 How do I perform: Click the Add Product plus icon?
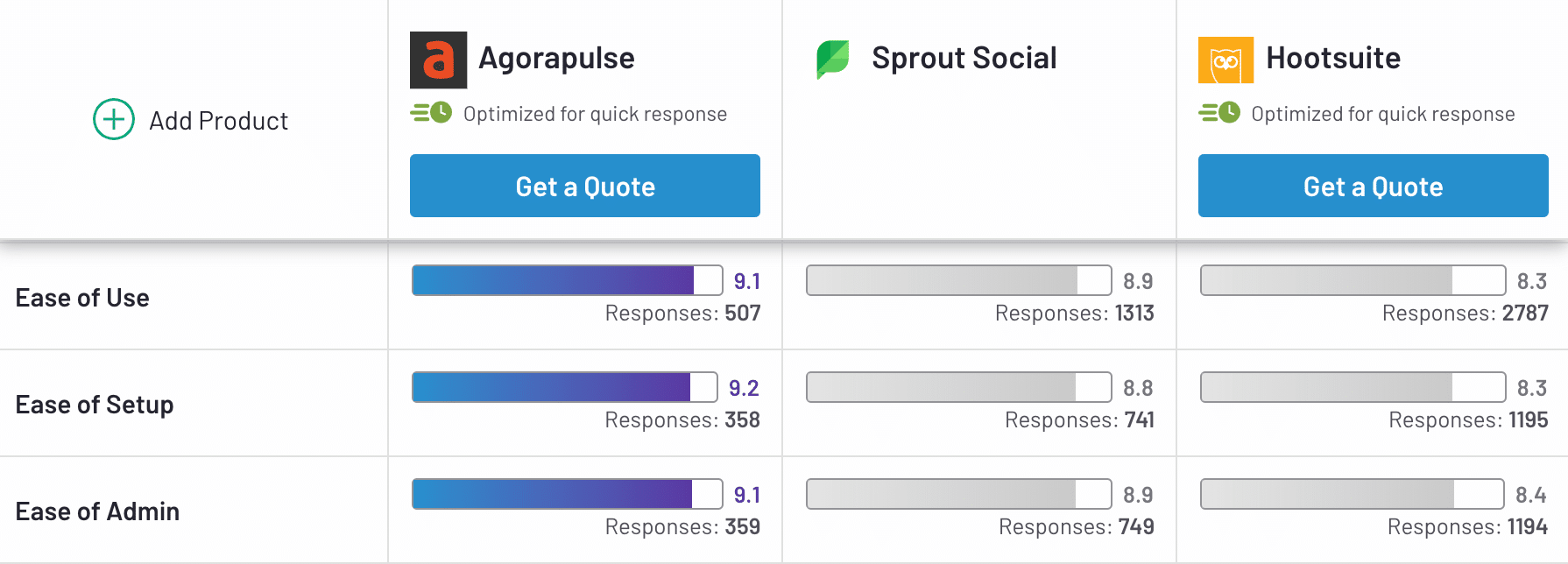pyautogui.click(x=114, y=119)
